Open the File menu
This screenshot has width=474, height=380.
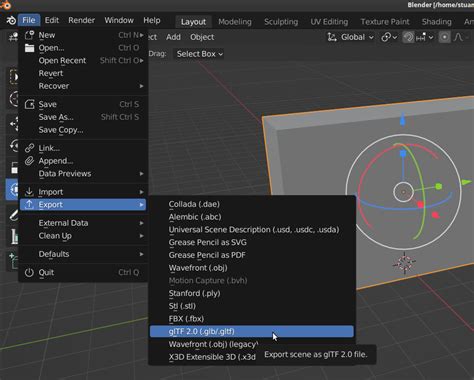29,20
